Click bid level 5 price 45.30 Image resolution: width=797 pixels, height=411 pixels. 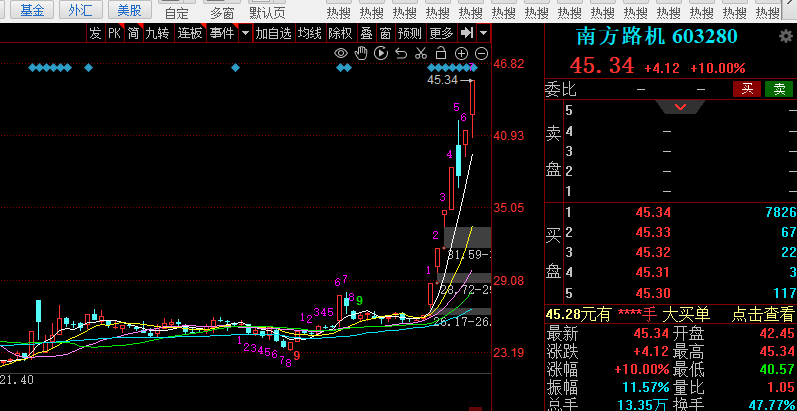click(653, 293)
